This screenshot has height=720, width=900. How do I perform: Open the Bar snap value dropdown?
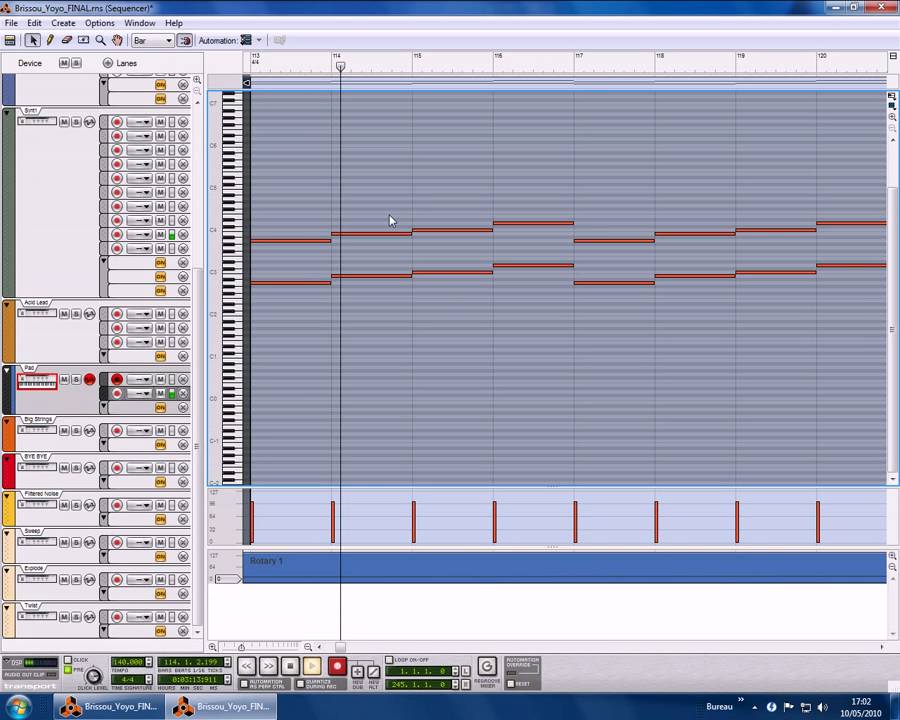click(x=152, y=40)
